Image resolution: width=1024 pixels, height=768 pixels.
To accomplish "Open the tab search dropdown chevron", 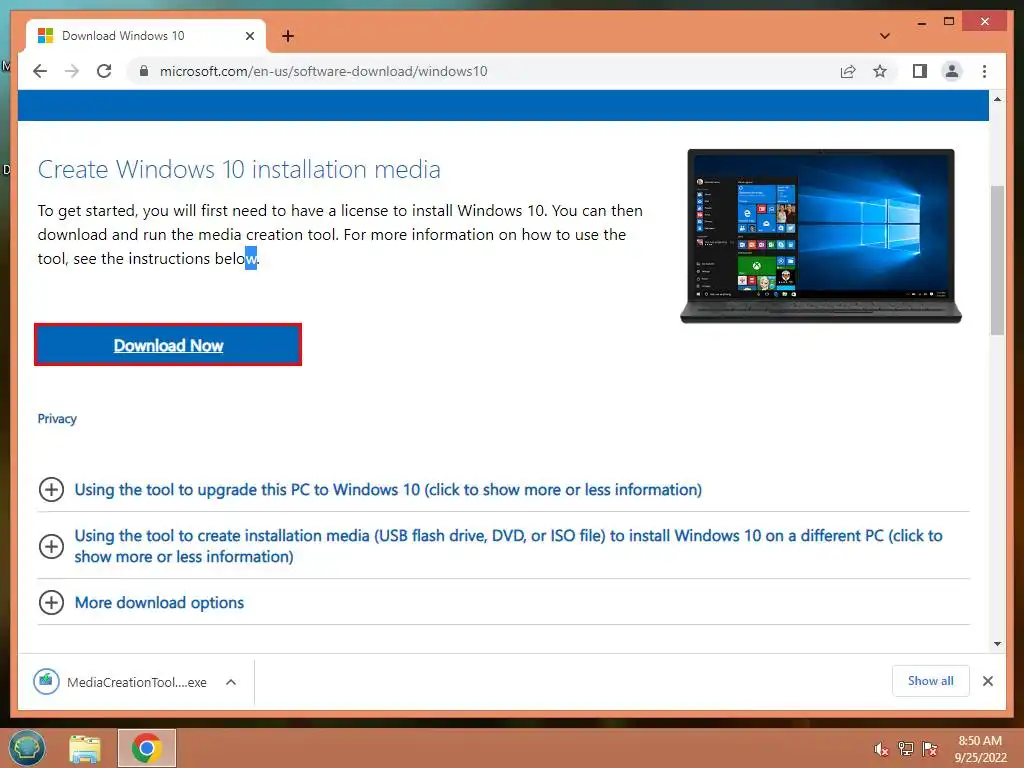I will point(885,36).
